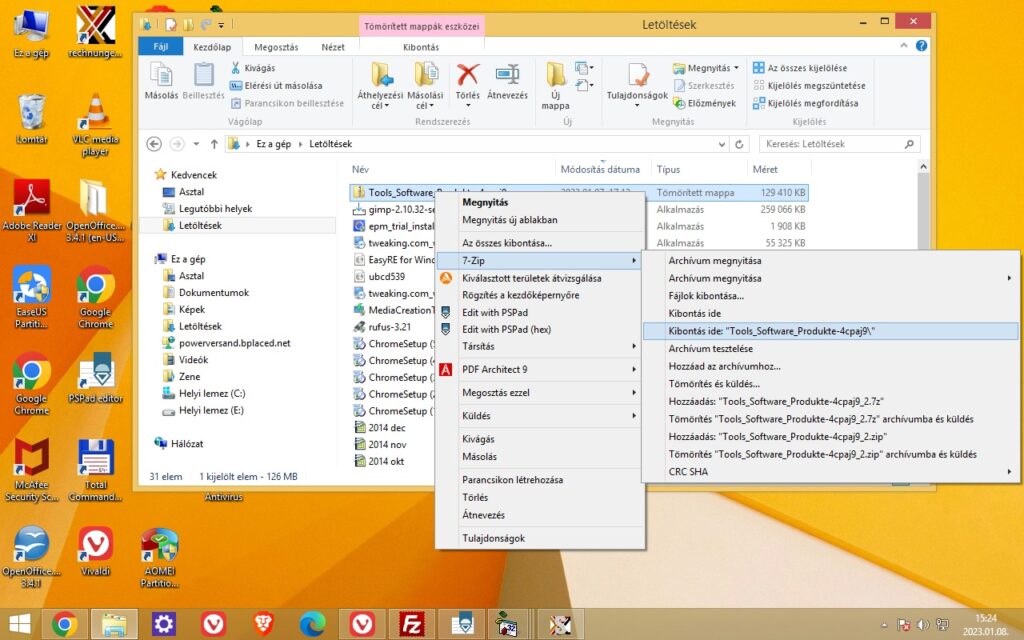Click the file list scrollbar up arrow
Viewport: 1024px width, 640px height.
coord(923,167)
